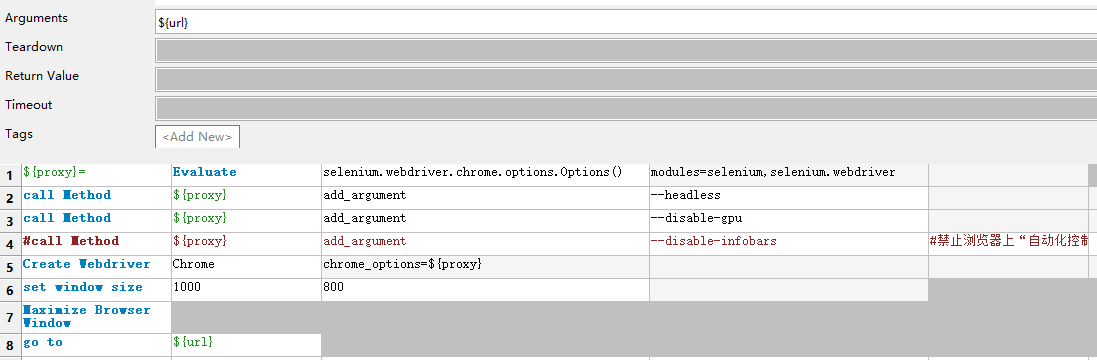Select row header number 1
The image size is (1097, 360).
click(x=10, y=175)
